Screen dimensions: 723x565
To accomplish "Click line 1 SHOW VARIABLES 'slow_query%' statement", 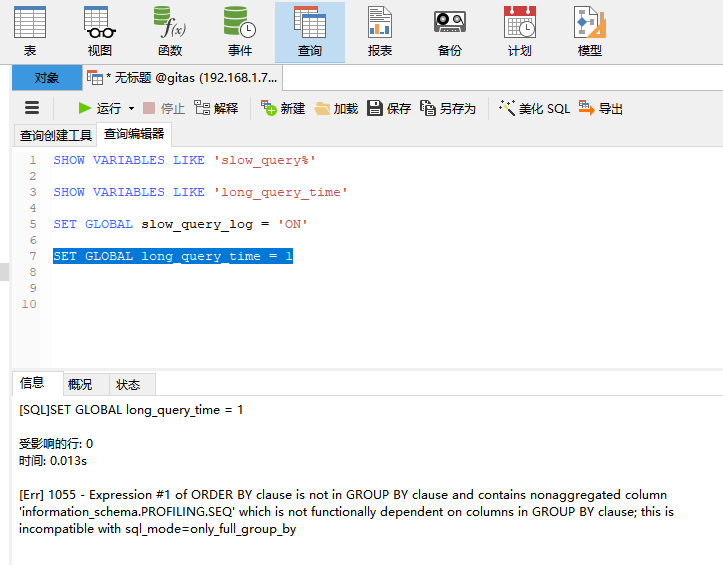I will coord(184,160).
